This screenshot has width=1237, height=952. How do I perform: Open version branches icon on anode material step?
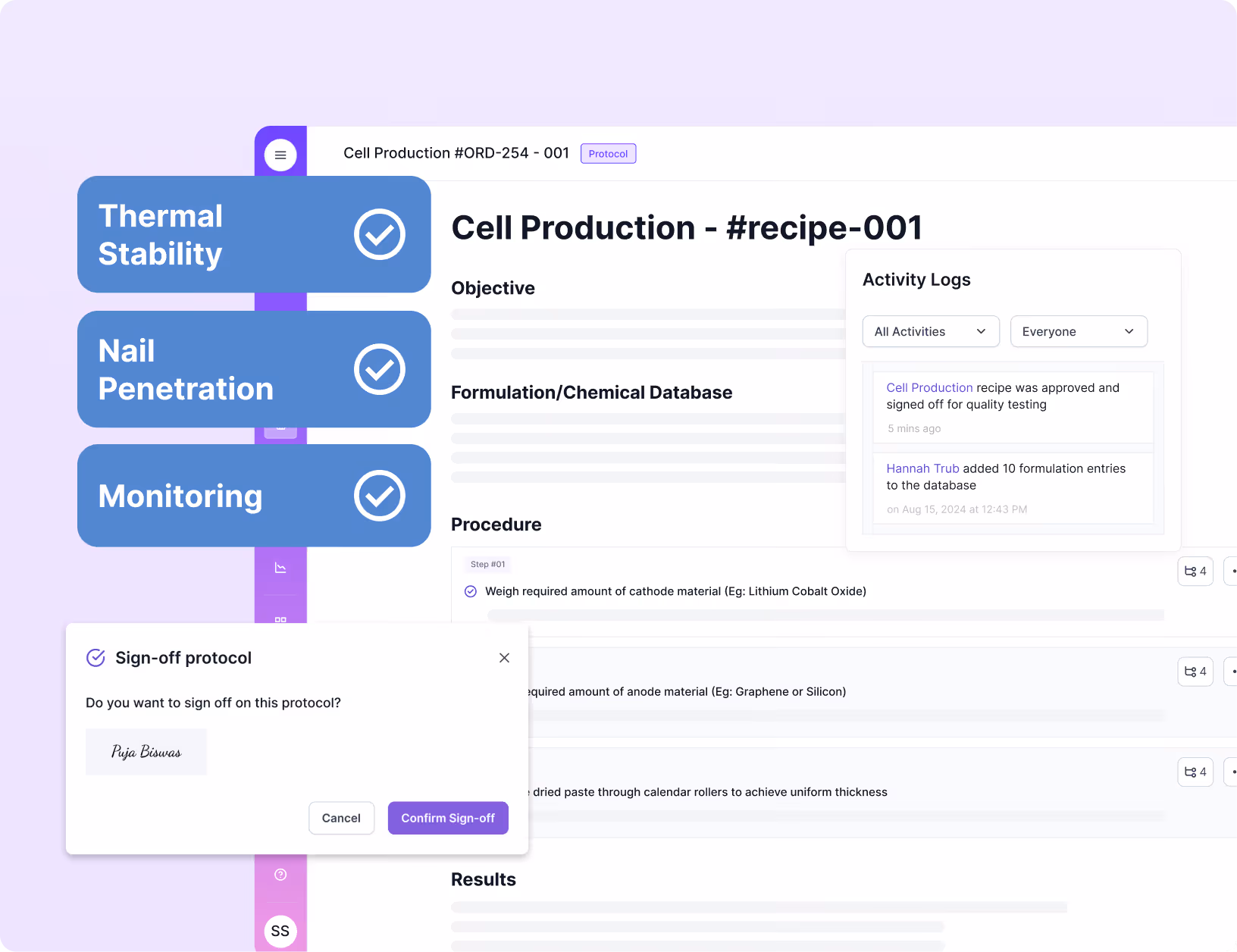pyautogui.click(x=1195, y=672)
